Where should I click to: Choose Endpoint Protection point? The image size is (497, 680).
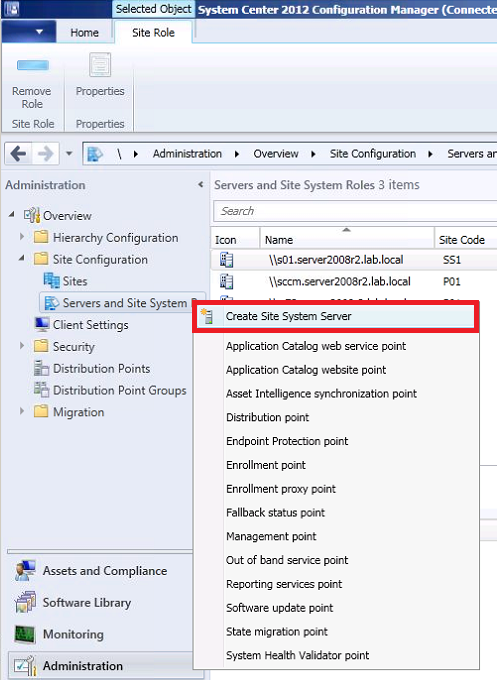[287, 441]
